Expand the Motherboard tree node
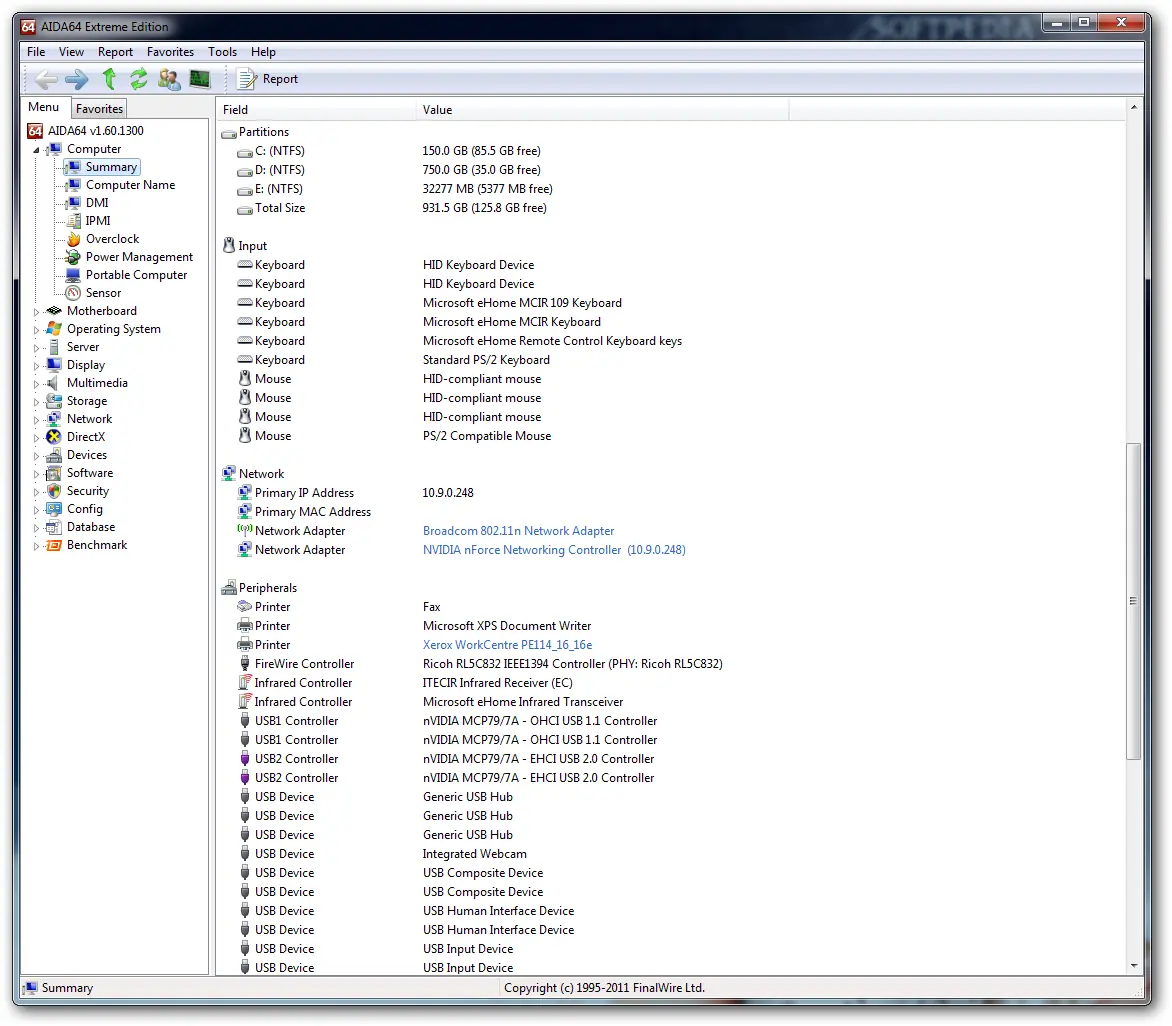 point(37,312)
